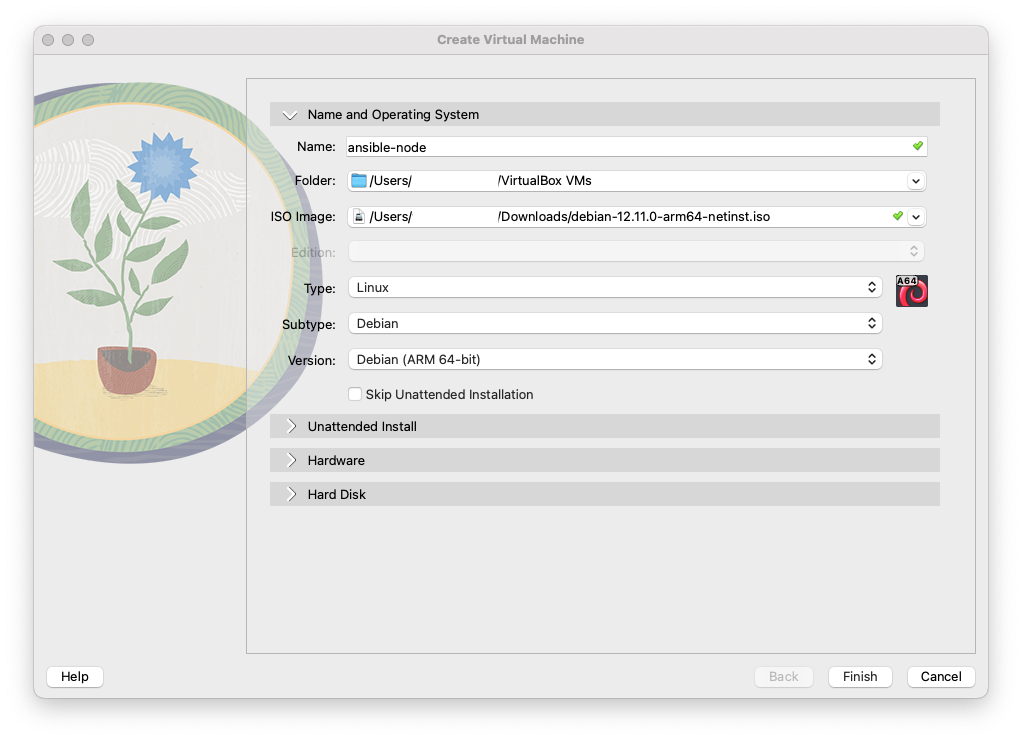The width and height of the screenshot is (1022, 740).
Task: Collapse the Name and Operating System section
Action: [291, 115]
